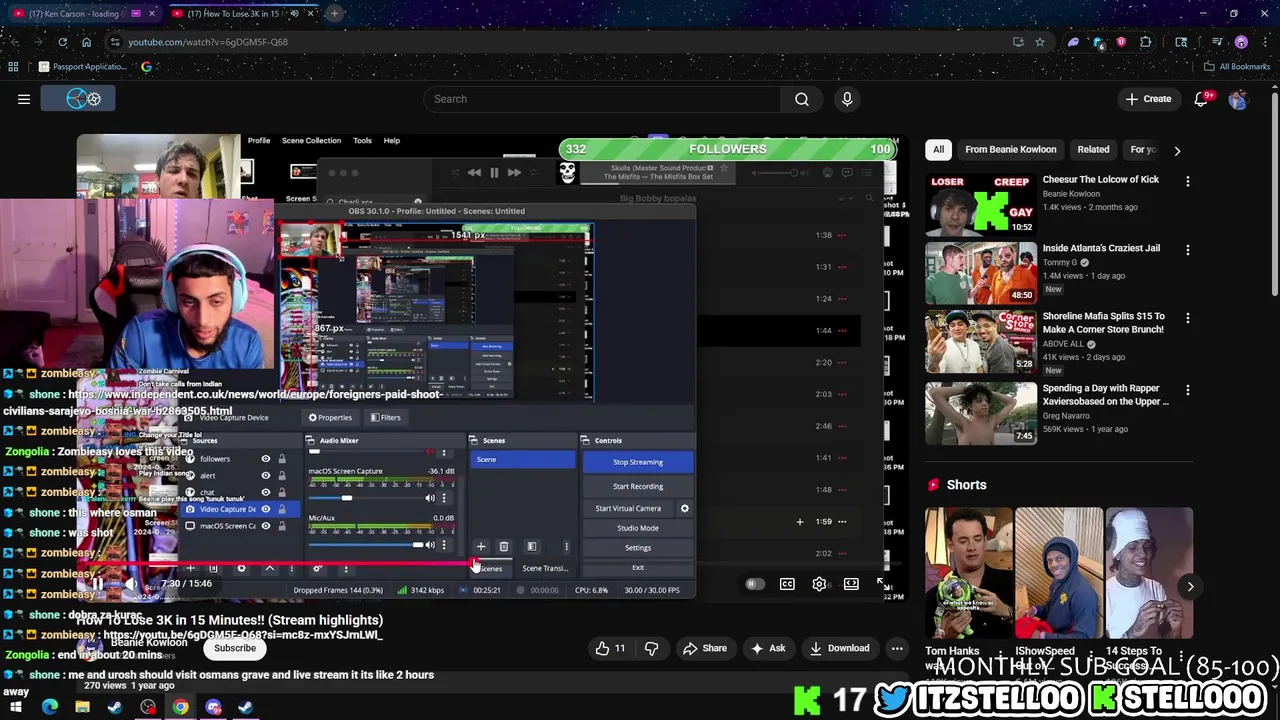Open YouTube player settings gear
Screen dimensions: 1280x720
[x=819, y=584]
